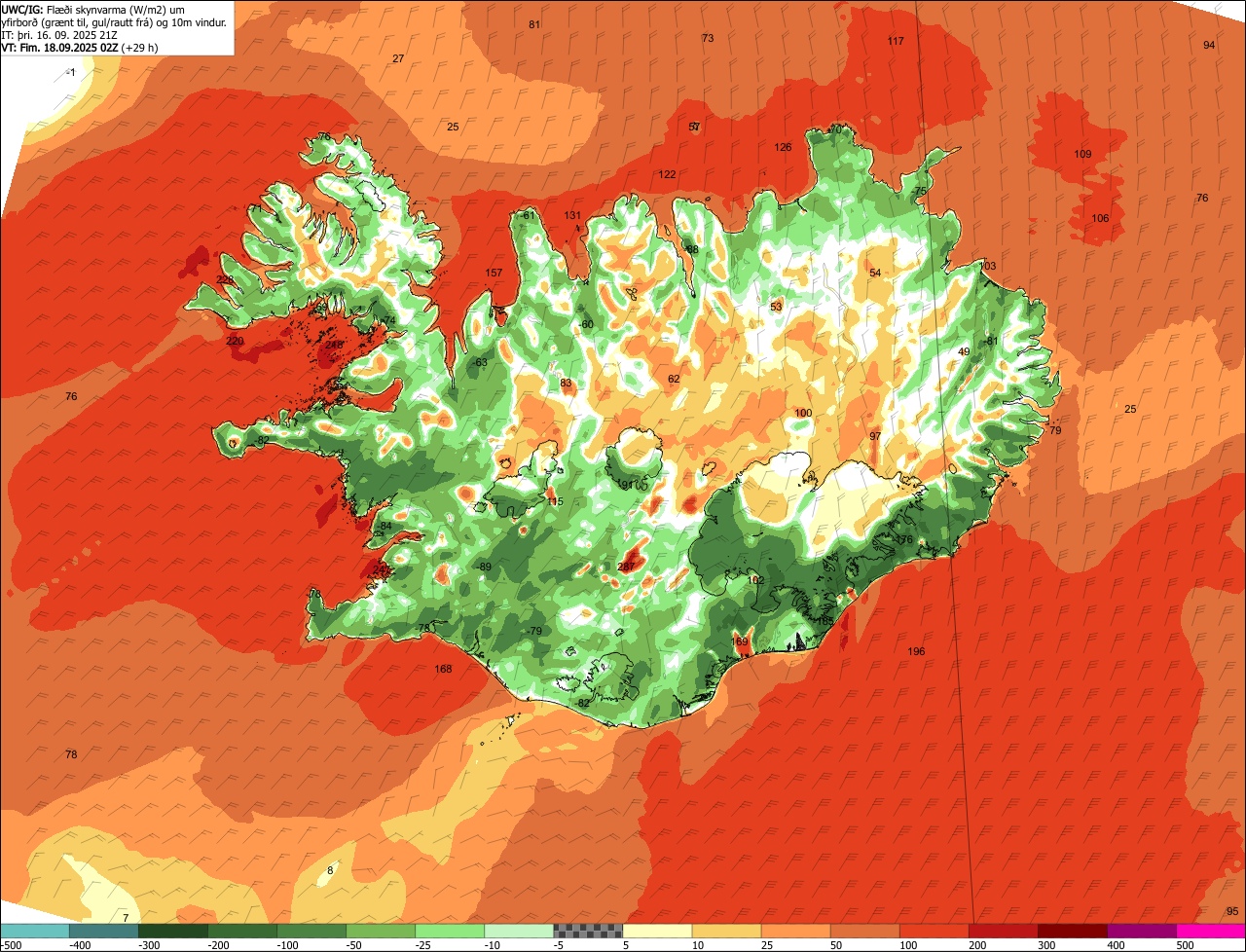1246x952 pixels.
Task: Pick the light green swatch right of -25
Action: click(x=450, y=931)
